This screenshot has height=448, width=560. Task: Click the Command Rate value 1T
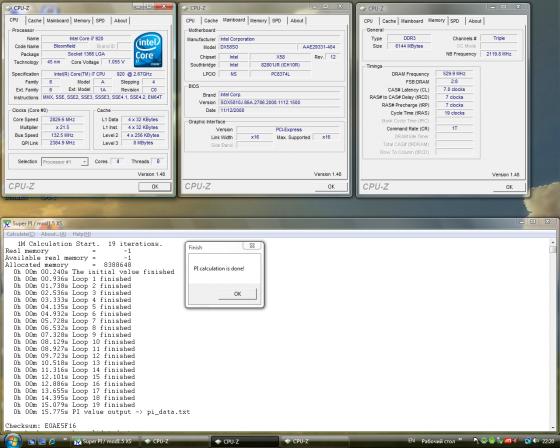point(454,128)
